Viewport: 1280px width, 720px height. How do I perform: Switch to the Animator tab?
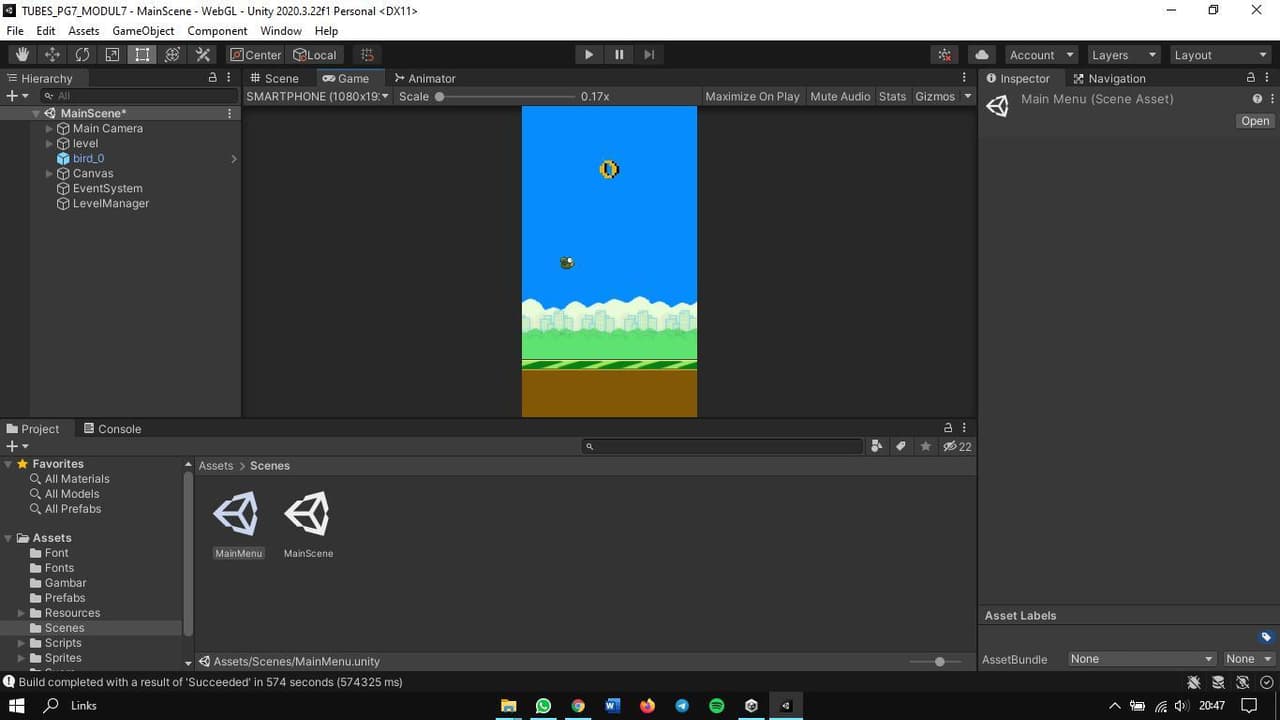(x=425, y=78)
